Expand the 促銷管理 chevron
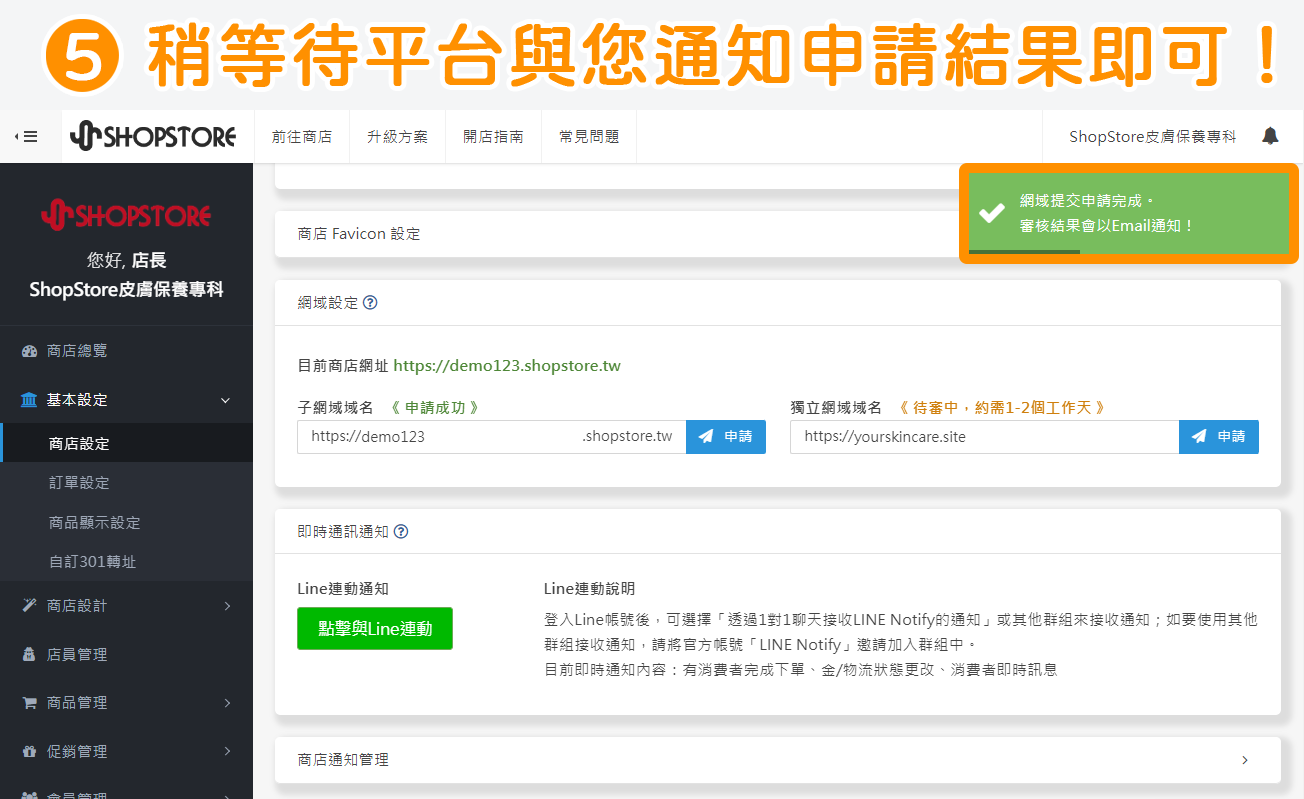Screen dimensions: 1304x799 click(x=227, y=752)
